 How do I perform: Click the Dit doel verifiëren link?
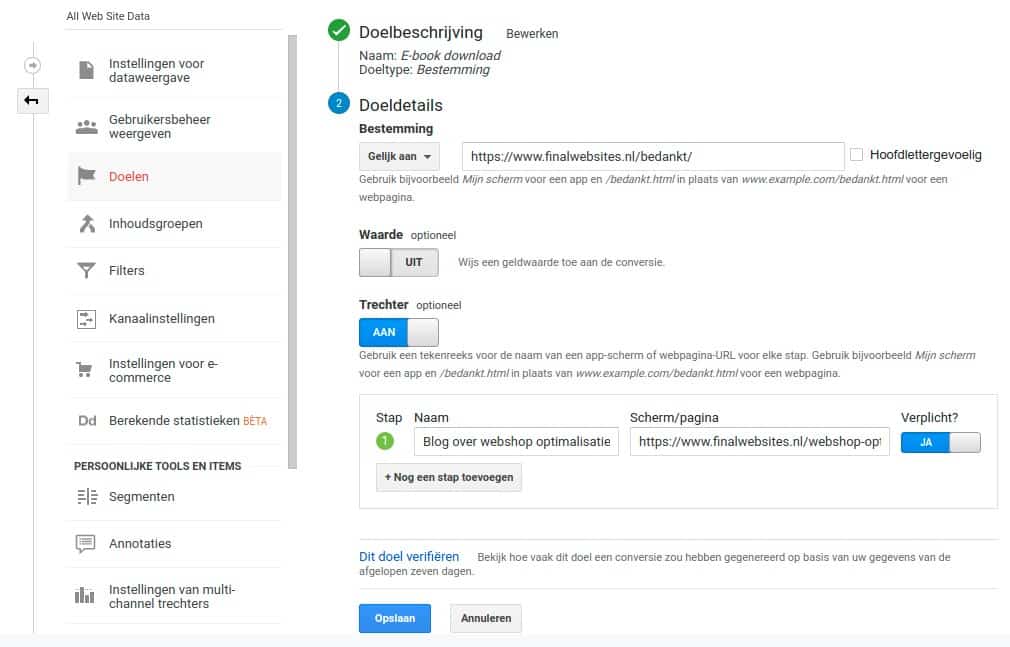[x=409, y=556]
